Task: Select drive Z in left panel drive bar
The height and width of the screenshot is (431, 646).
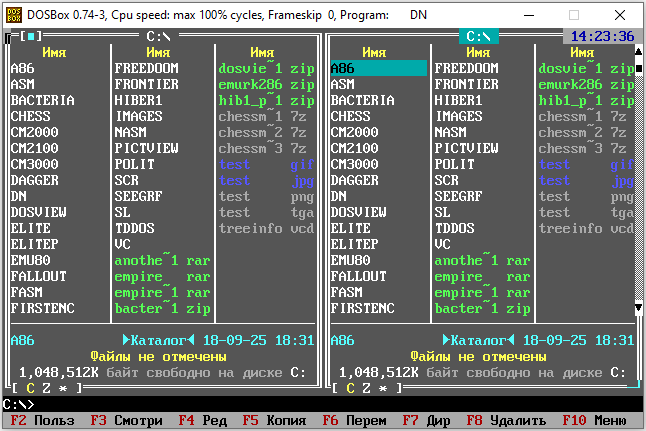Action: tap(47, 388)
